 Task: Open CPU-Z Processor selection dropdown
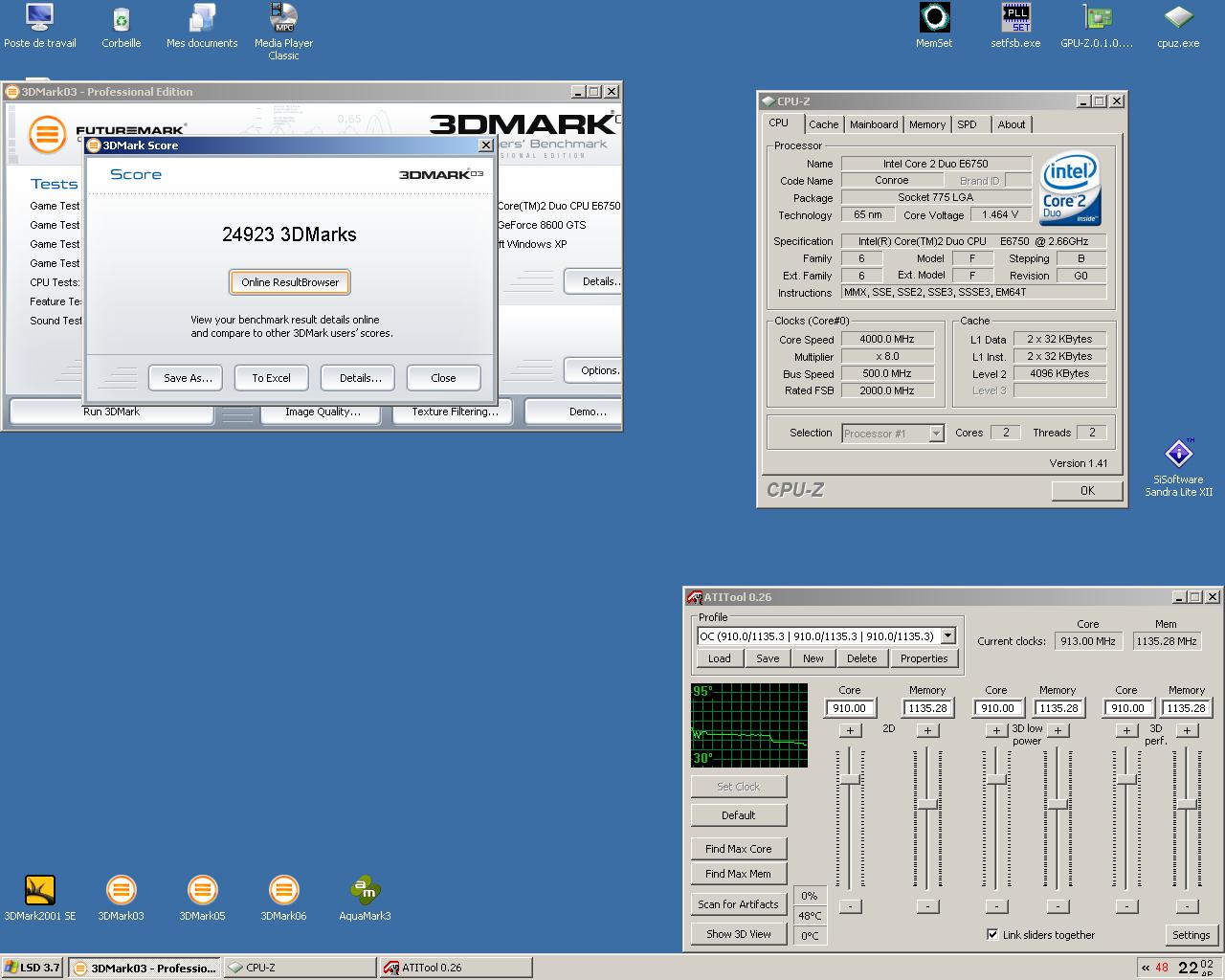pyautogui.click(x=936, y=434)
